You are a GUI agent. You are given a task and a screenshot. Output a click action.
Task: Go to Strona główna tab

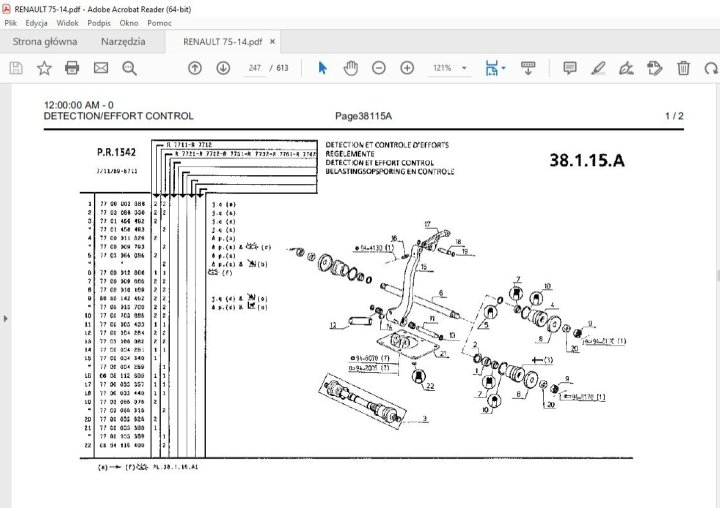coord(43,42)
